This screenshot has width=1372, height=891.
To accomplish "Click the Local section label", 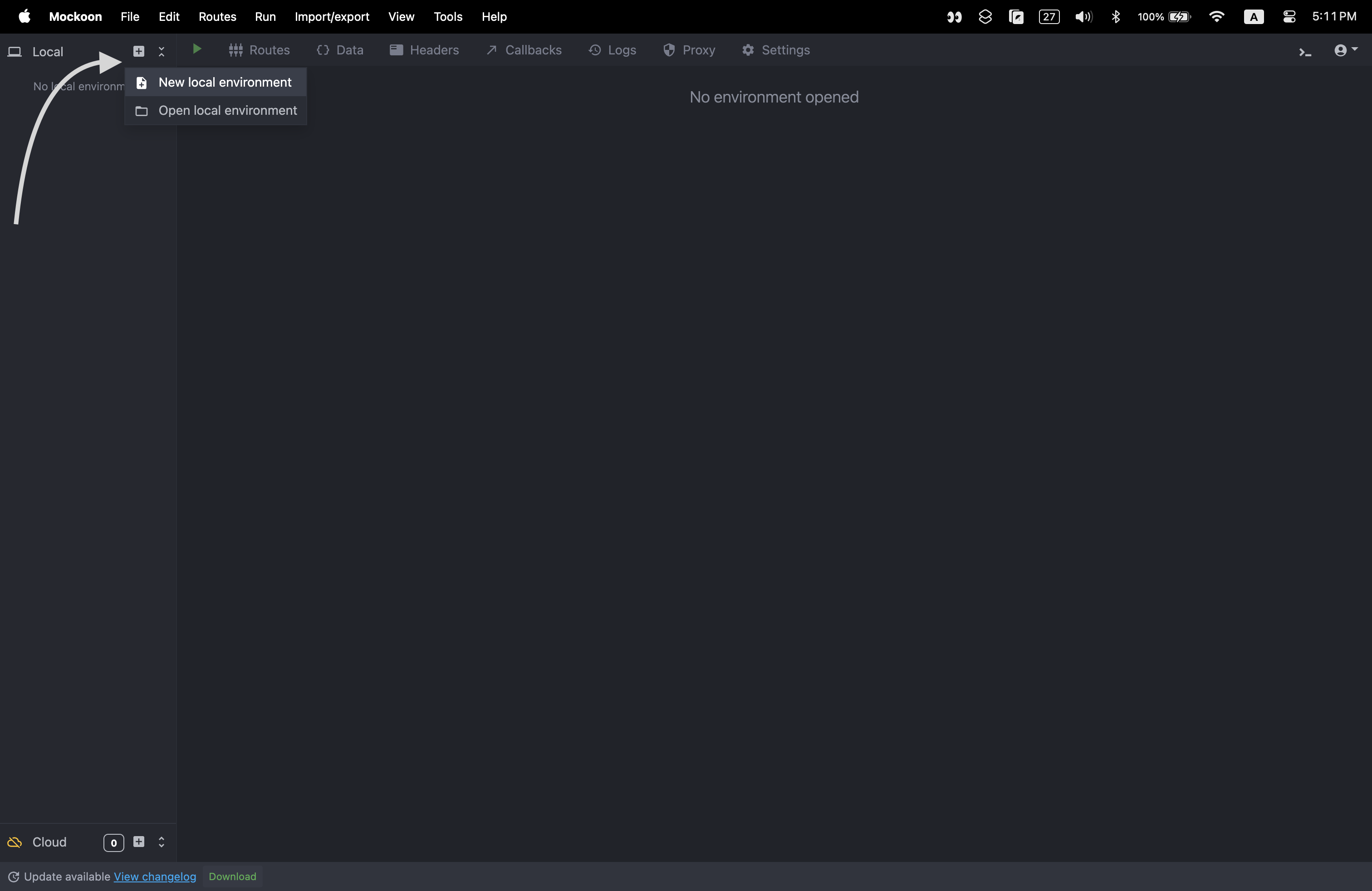I will coord(48,52).
